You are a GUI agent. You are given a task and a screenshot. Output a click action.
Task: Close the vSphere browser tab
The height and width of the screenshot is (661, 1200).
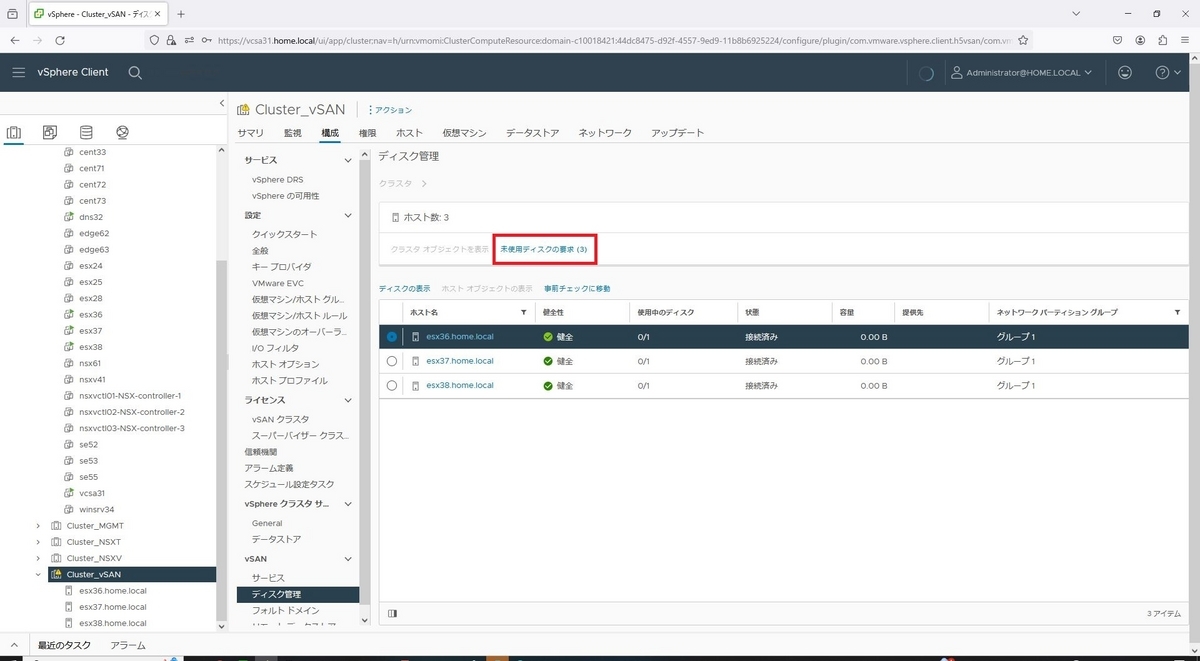157,14
